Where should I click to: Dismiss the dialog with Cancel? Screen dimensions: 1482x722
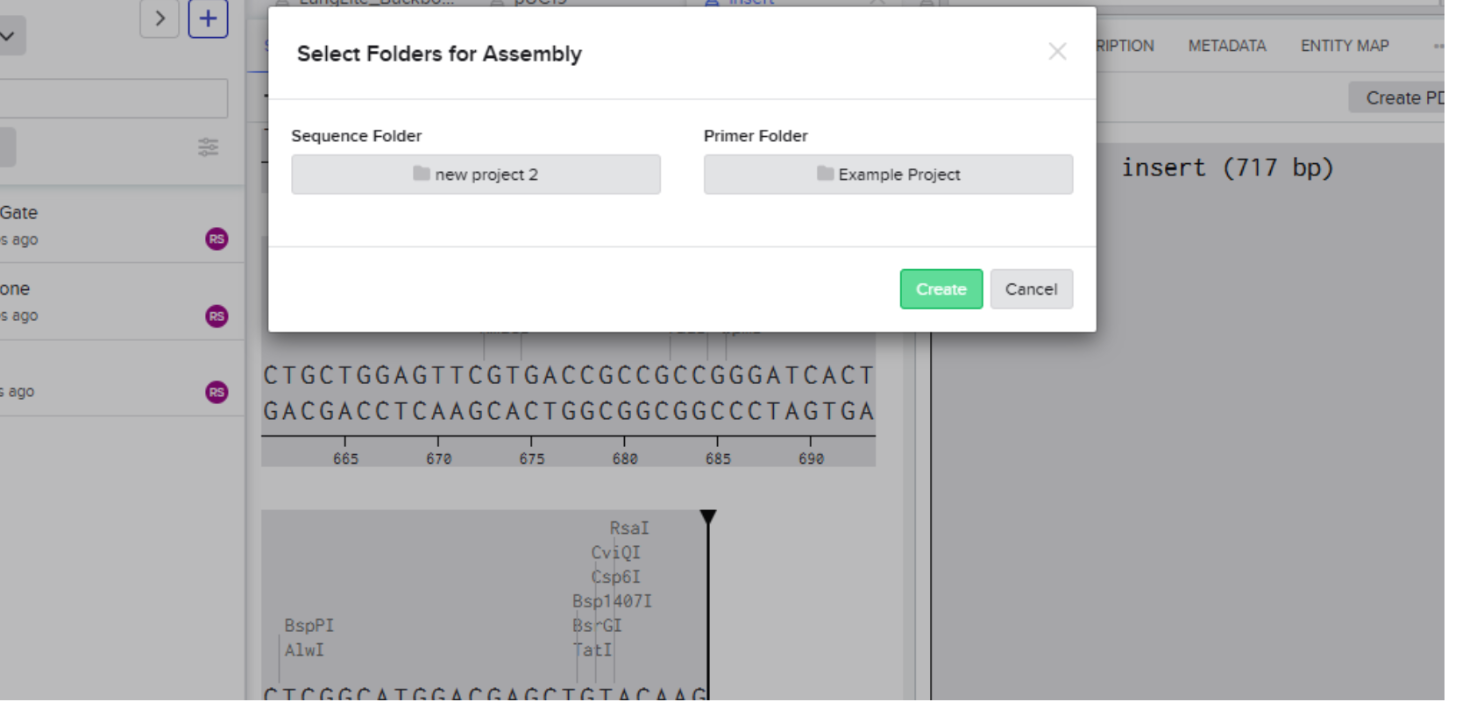pos(1031,289)
